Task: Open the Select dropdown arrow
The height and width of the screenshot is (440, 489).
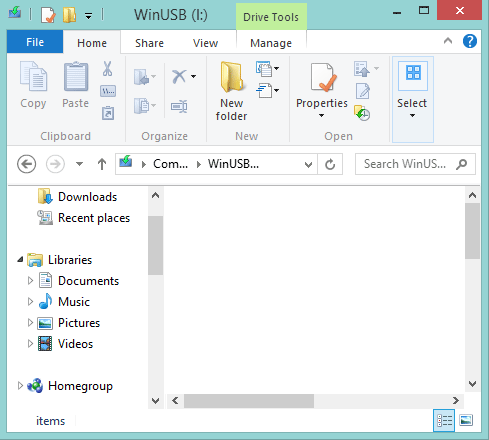Action: [x=412, y=116]
